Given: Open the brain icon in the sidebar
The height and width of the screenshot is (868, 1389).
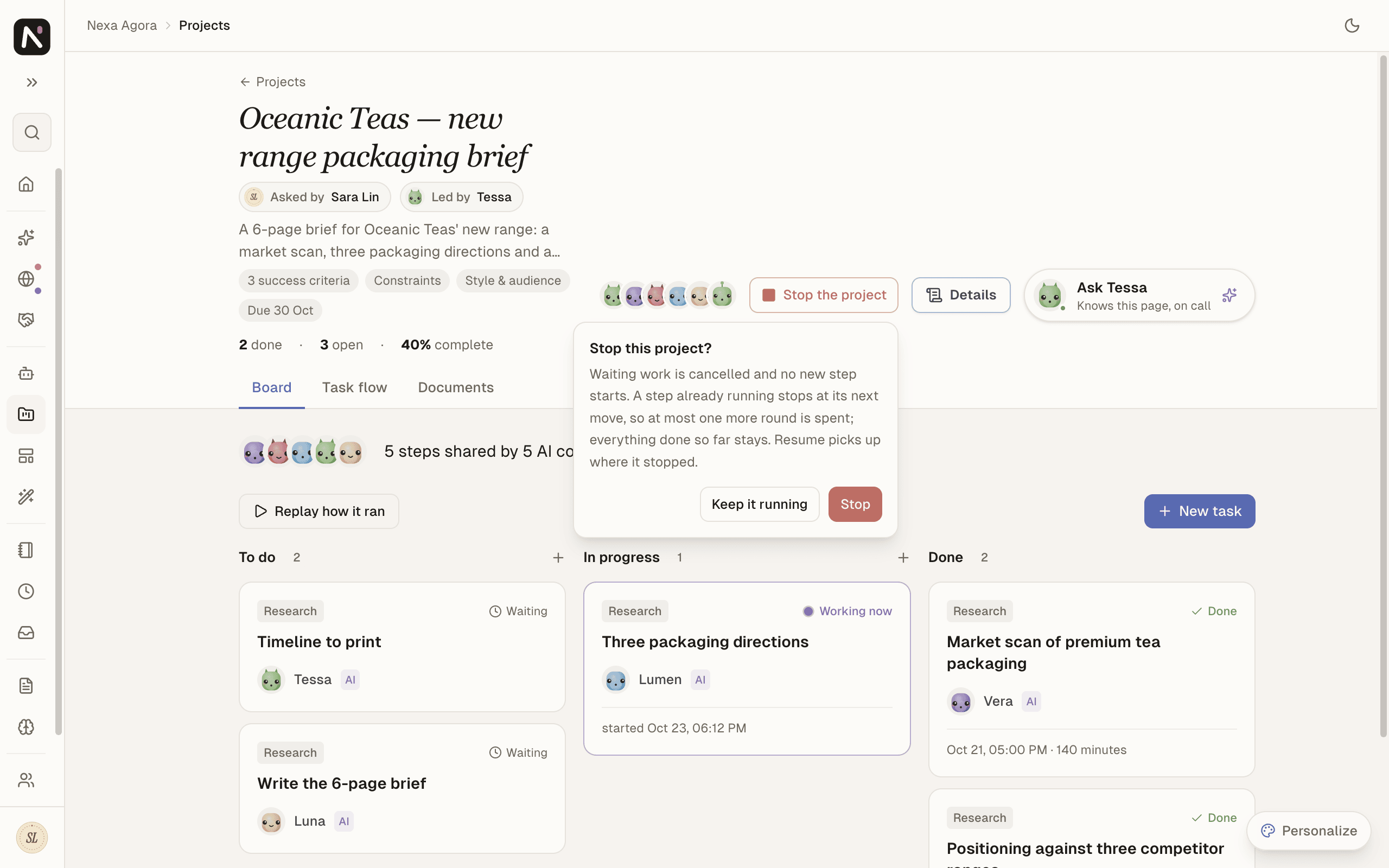Looking at the screenshot, I should pyautogui.click(x=26, y=727).
